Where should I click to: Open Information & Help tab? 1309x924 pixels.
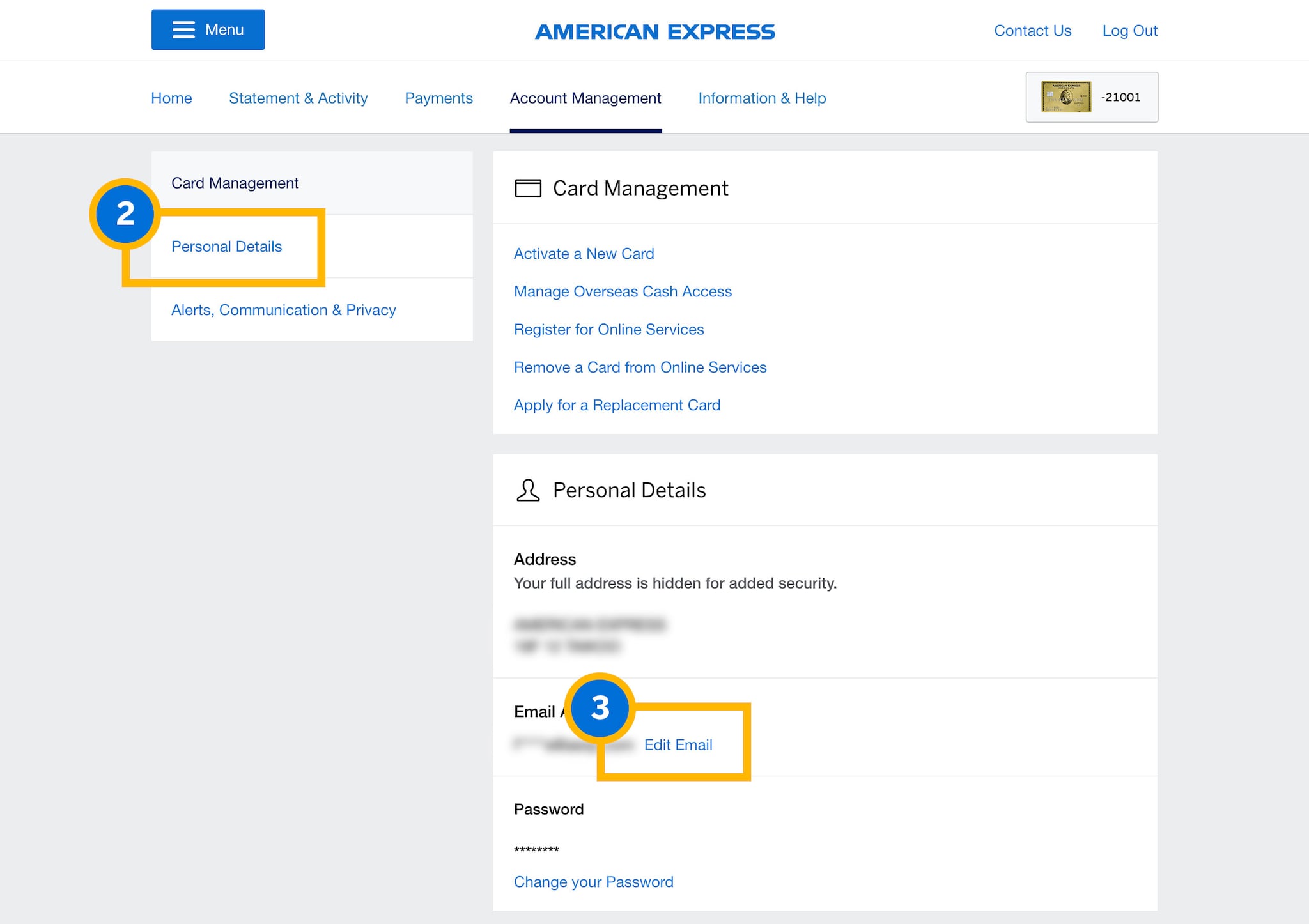tap(761, 98)
